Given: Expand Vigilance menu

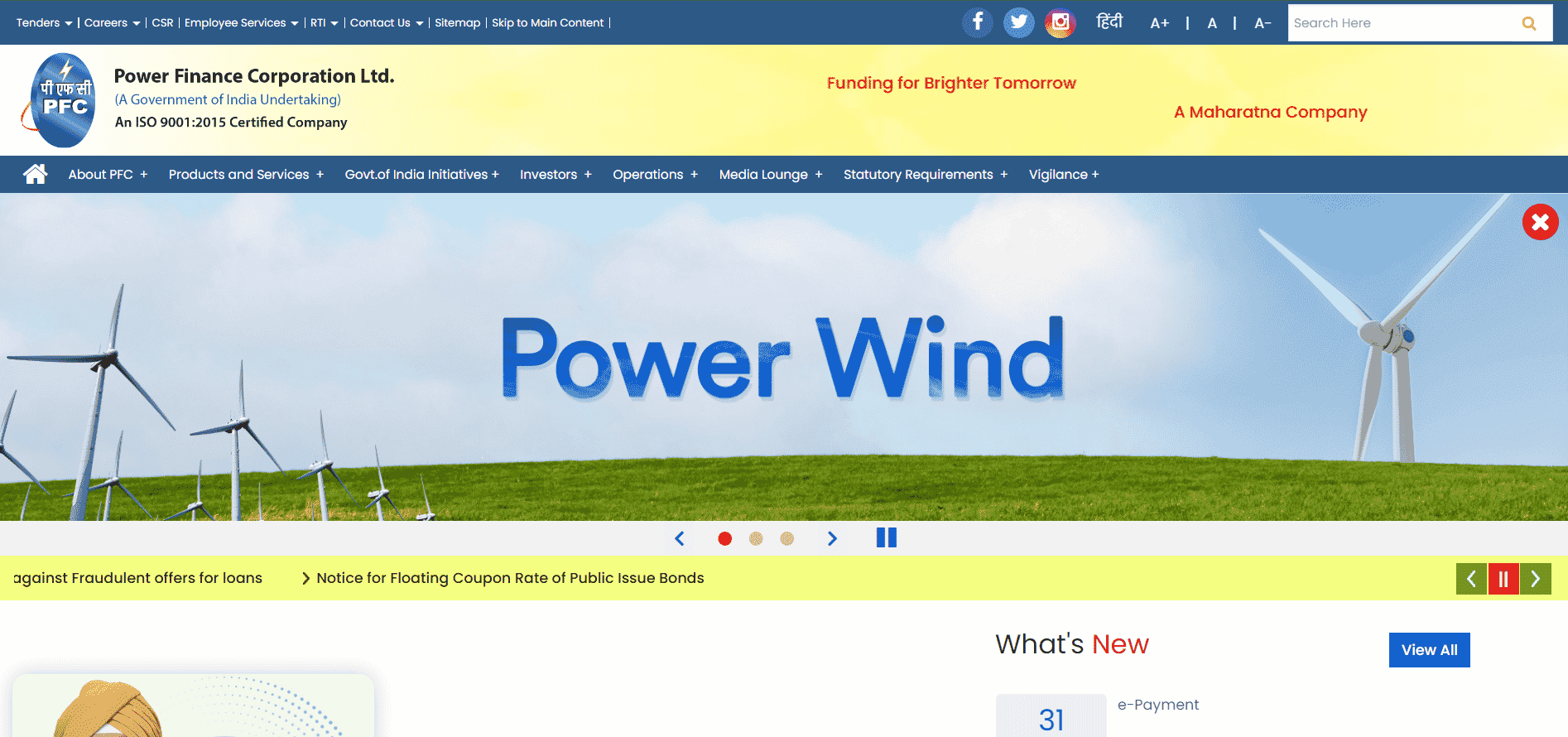Looking at the screenshot, I should tap(1063, 174).
